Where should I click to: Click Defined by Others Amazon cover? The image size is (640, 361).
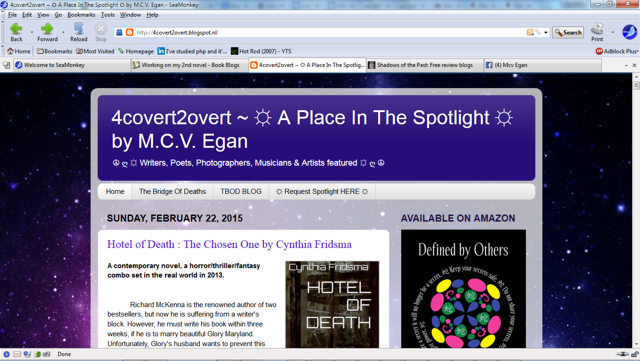pos(463,289)
